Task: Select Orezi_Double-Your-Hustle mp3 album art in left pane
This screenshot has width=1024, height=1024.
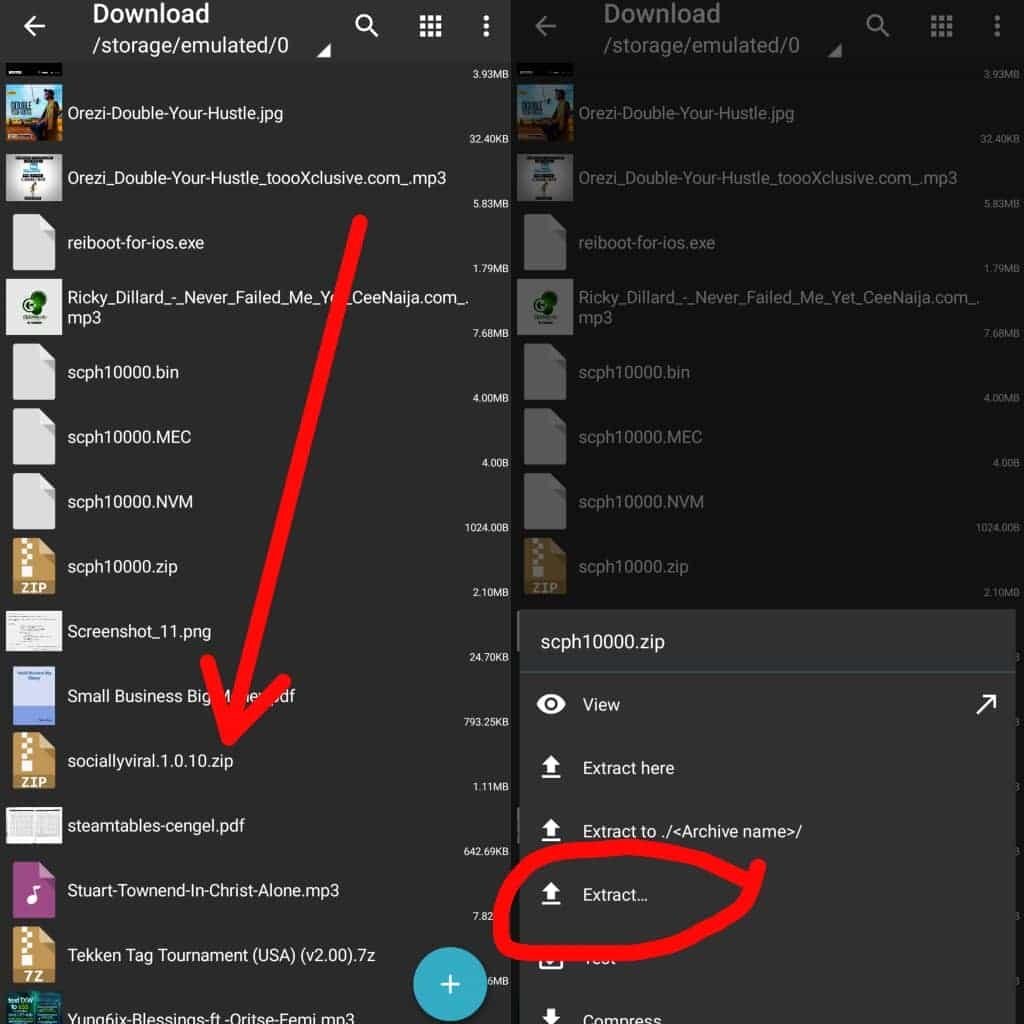Action: click(x=34, y=177)
